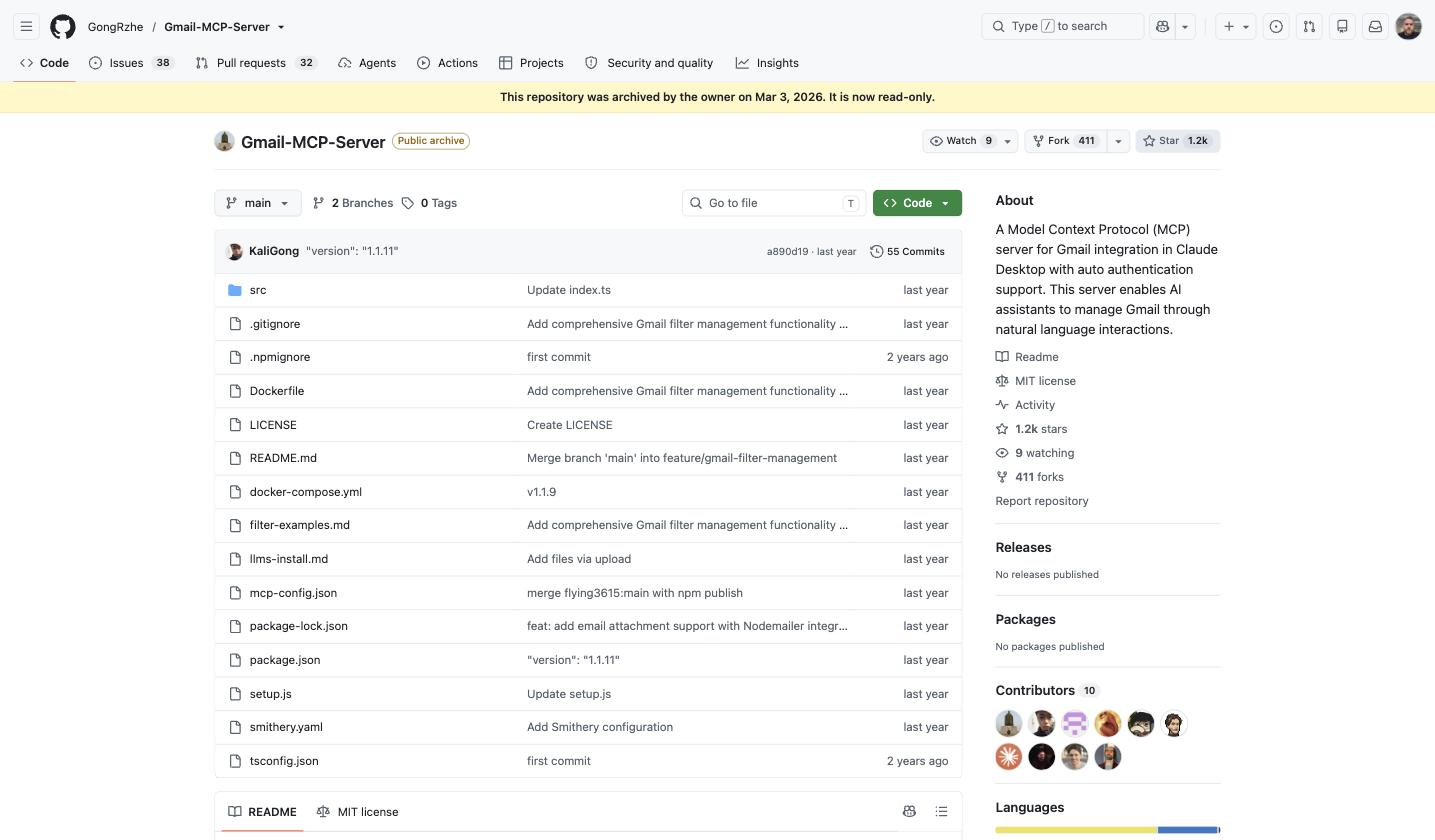
Task: Open the green Code dropdown button
Action: tap(917, 203)
